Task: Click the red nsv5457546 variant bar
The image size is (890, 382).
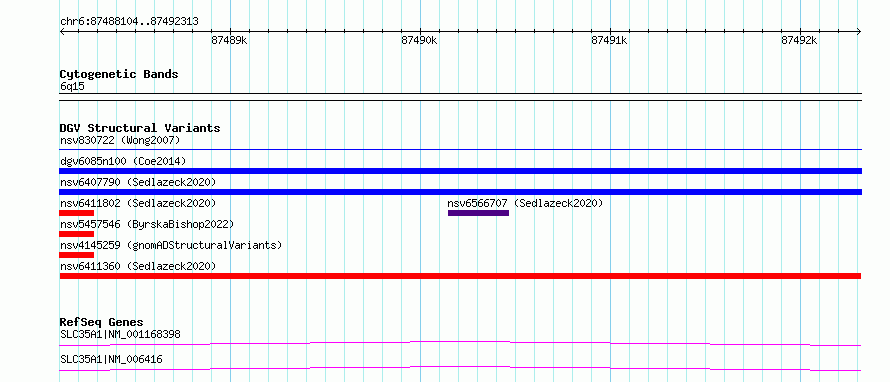Action: point(77,234)
